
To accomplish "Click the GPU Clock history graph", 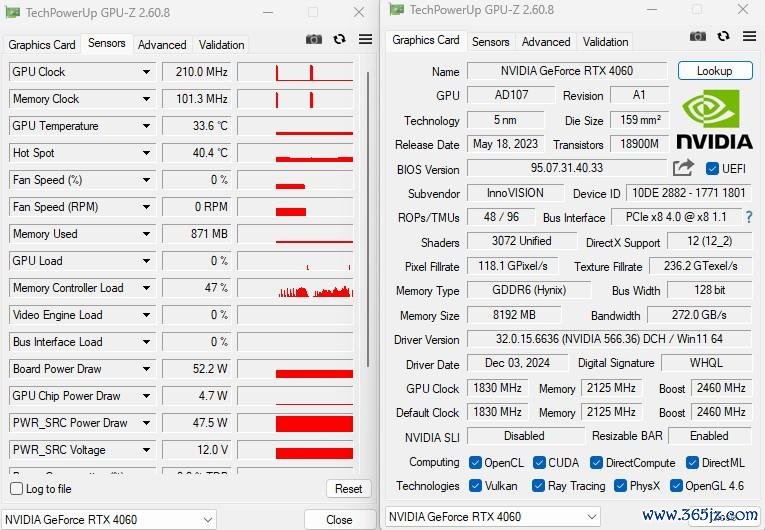I will pos(295,72).
